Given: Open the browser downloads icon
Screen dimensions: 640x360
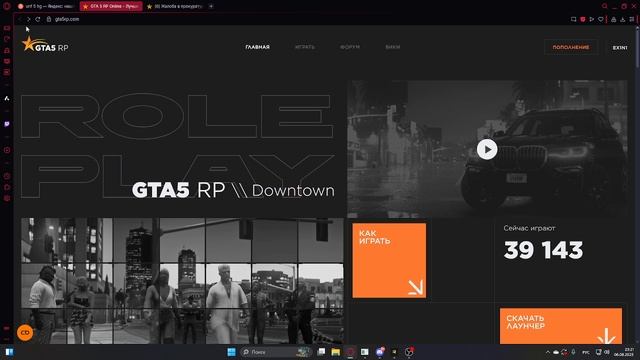Looking at the screenshot, I should [622, 19].
